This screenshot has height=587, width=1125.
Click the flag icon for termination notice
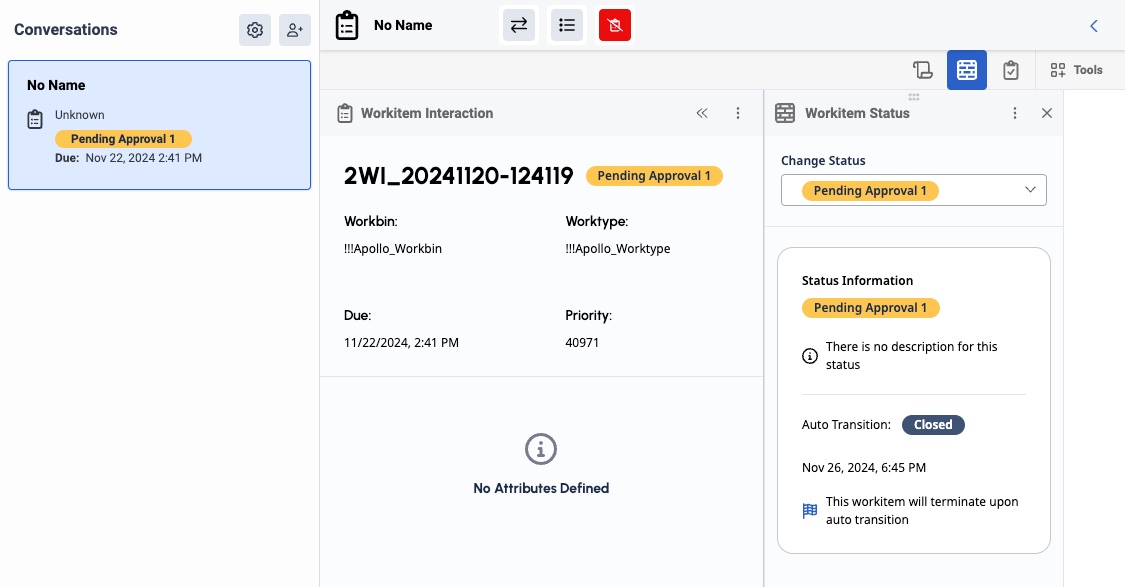(809, 511)
